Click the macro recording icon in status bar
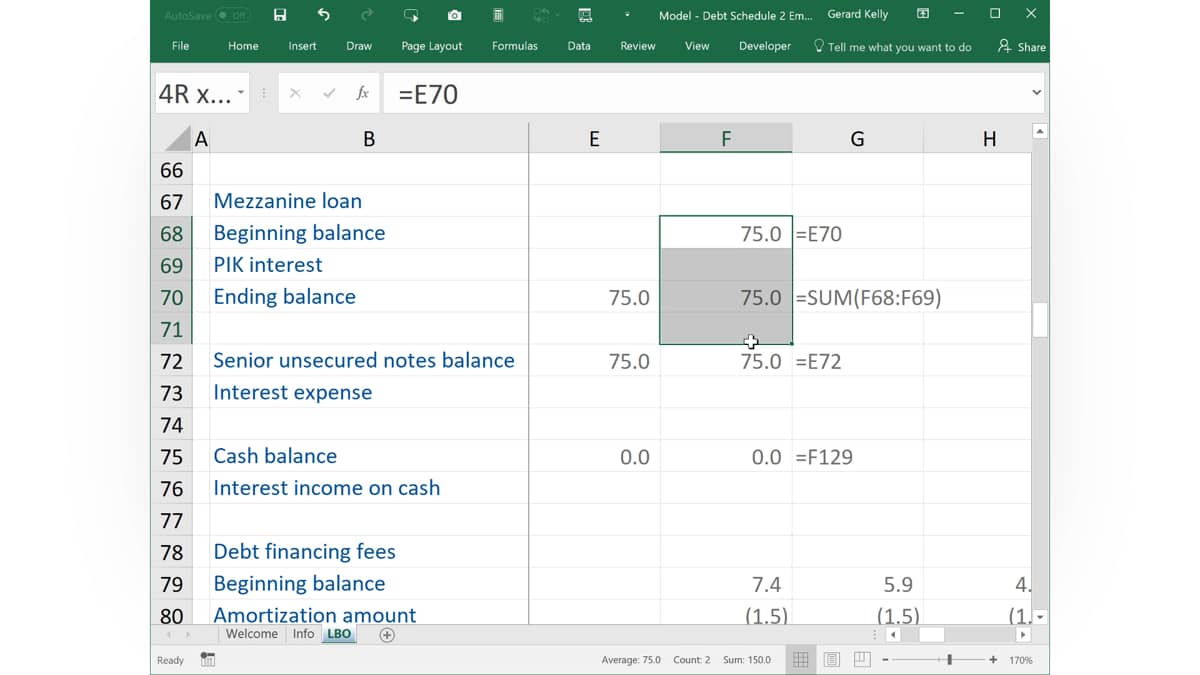This screenshot has height=675, width=1200. pyautogui.click(x=207, y=659)
